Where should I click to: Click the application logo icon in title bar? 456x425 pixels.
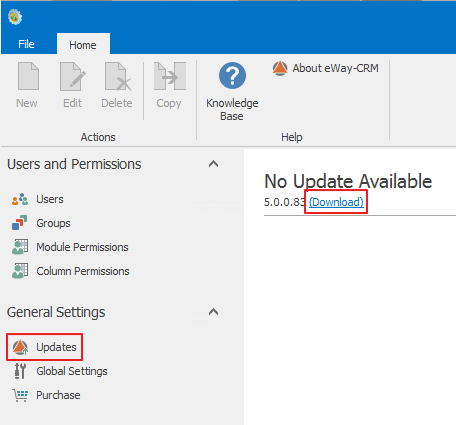[15, 17]
